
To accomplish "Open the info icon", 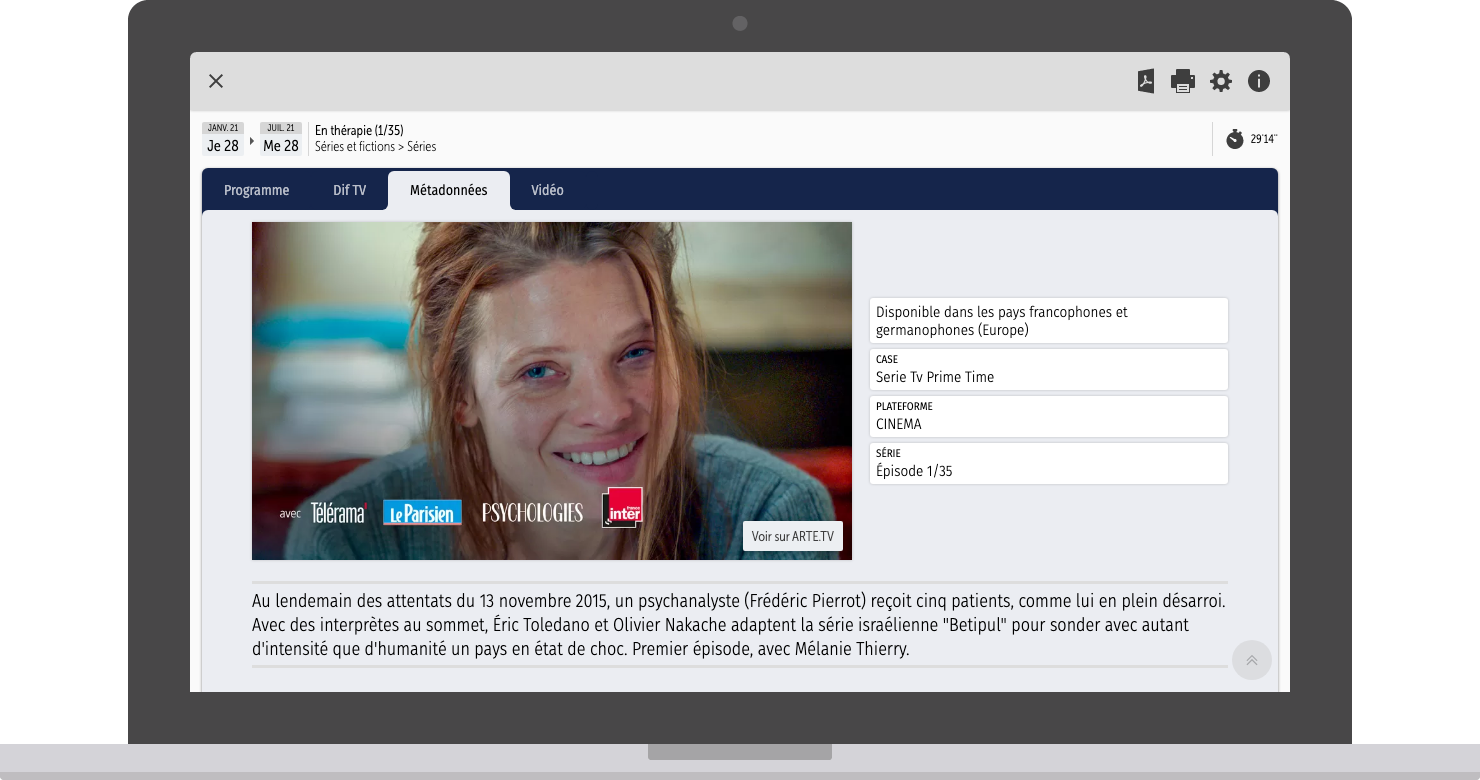I will (x=1259, y=81).
